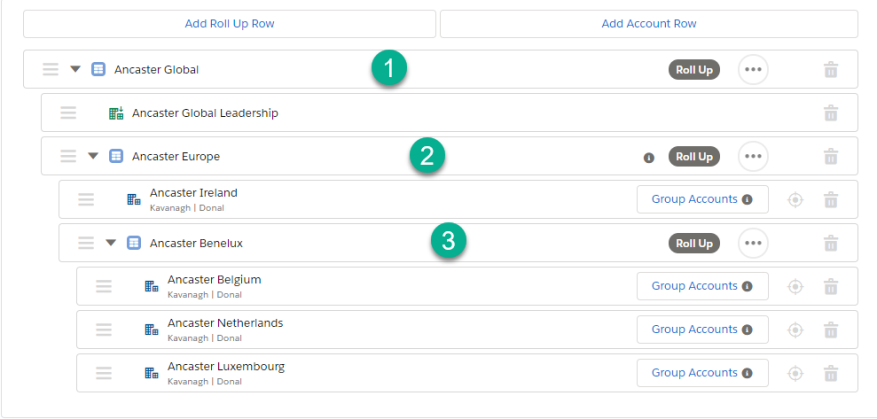Click info icon beside Ancaster Europe Roll Up
This screenshot has width=877, height=419.
point(649,158)
